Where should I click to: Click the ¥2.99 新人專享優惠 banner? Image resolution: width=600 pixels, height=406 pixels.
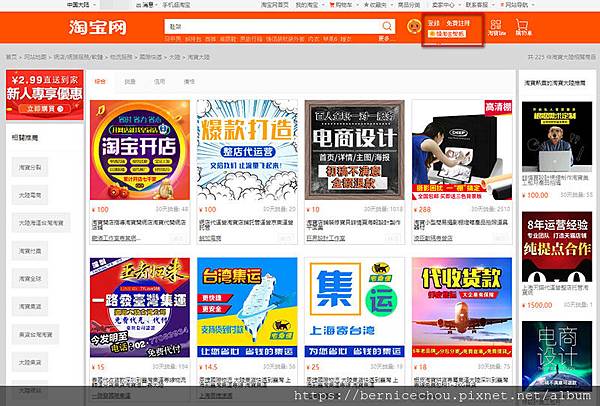(x=45, y=95)
